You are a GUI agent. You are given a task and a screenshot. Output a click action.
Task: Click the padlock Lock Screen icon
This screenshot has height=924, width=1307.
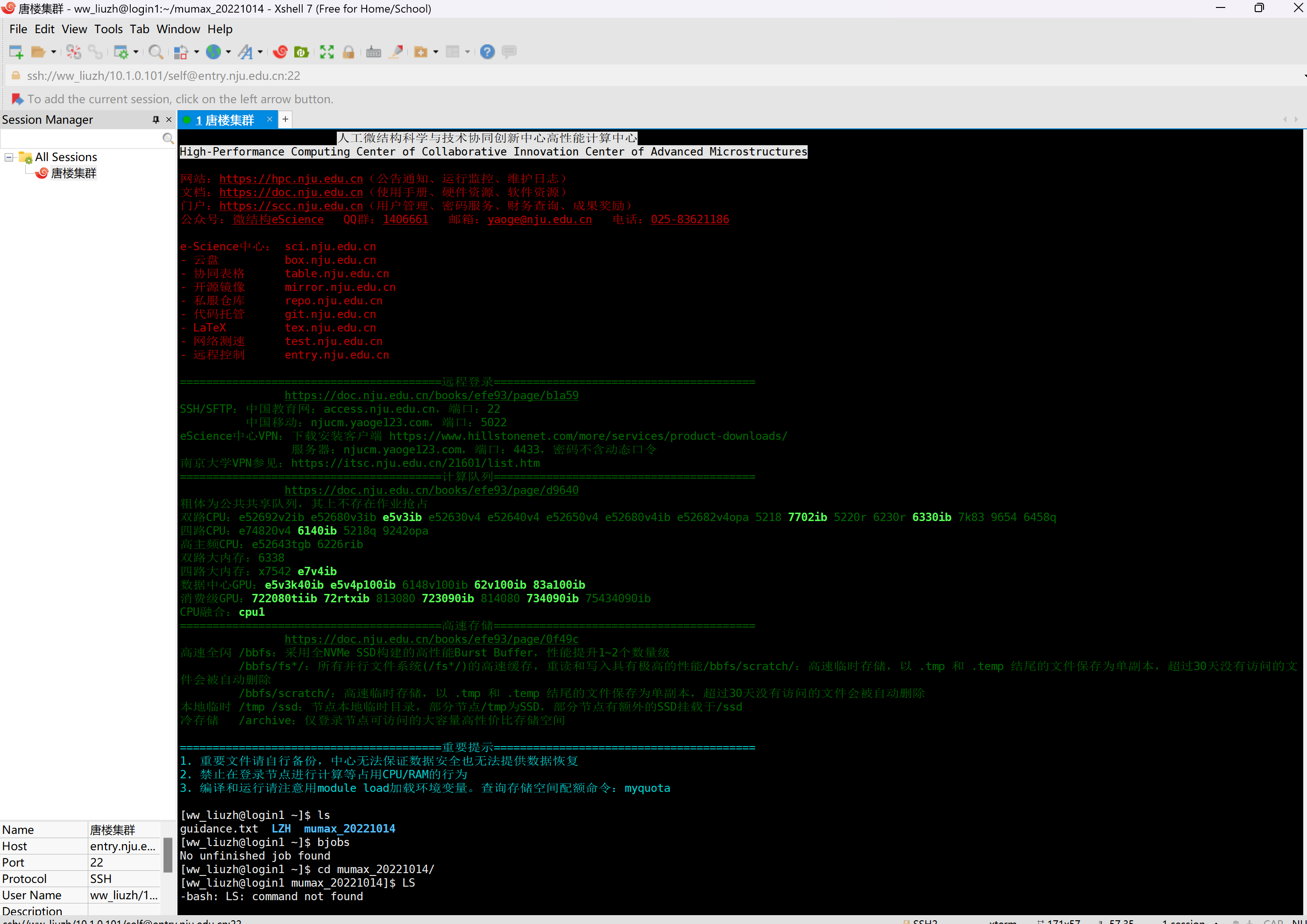[348, 52]
